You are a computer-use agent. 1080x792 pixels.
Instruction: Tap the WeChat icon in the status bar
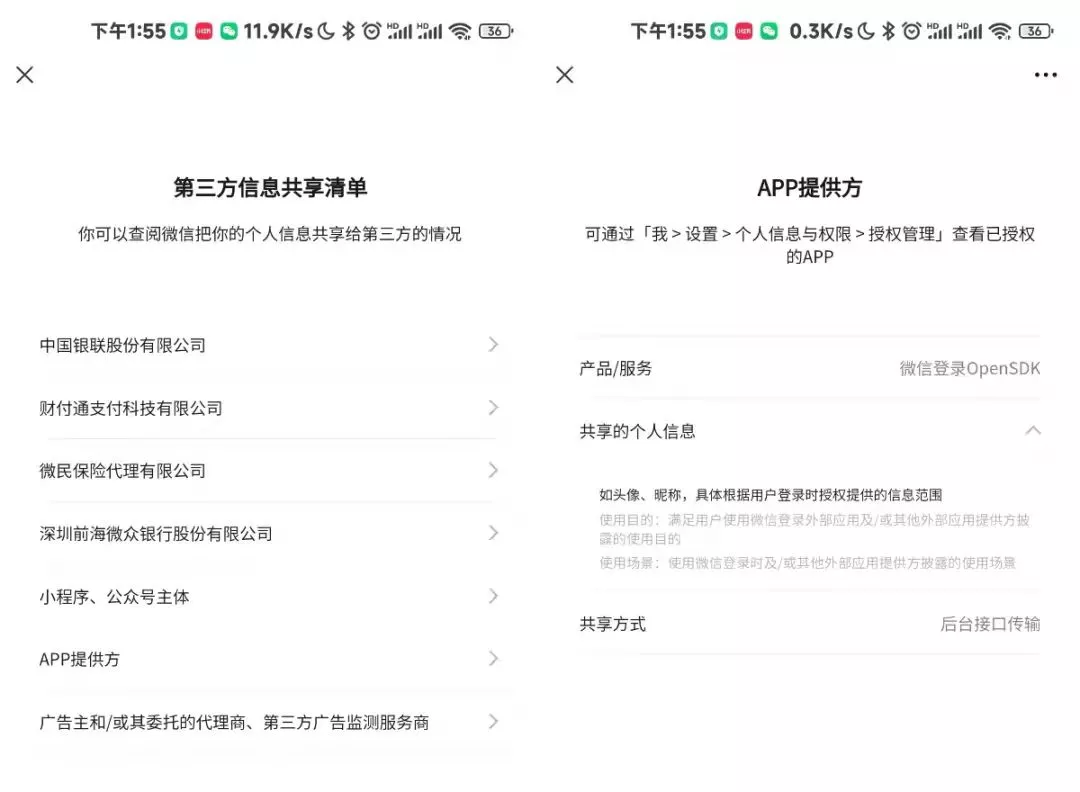(x=228, y=31)
